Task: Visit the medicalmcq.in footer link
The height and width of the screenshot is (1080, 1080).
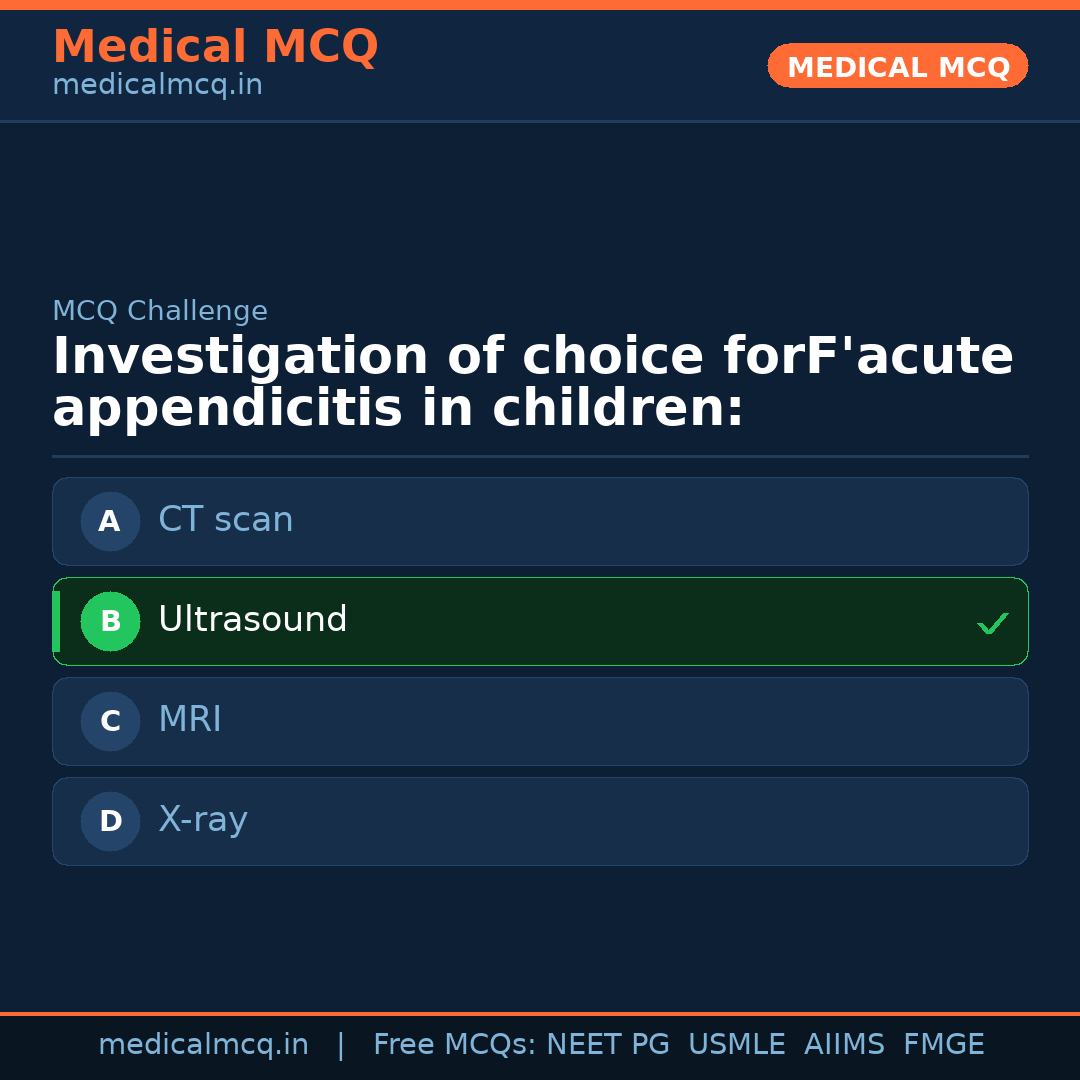Action: (x=204, y=1044)
